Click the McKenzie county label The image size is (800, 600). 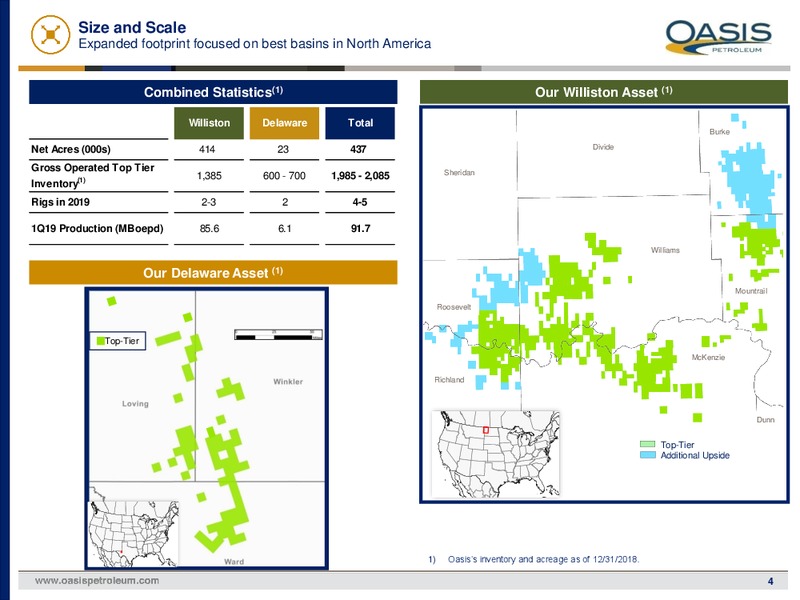[708, 357]
